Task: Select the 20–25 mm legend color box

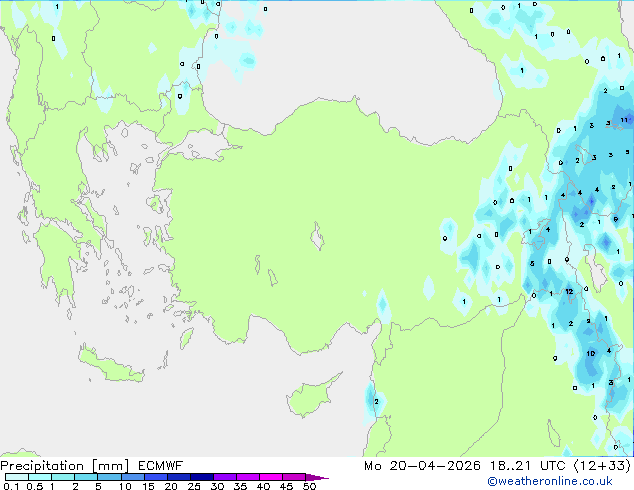Action: pyautogui.click(x=179, y=477)
